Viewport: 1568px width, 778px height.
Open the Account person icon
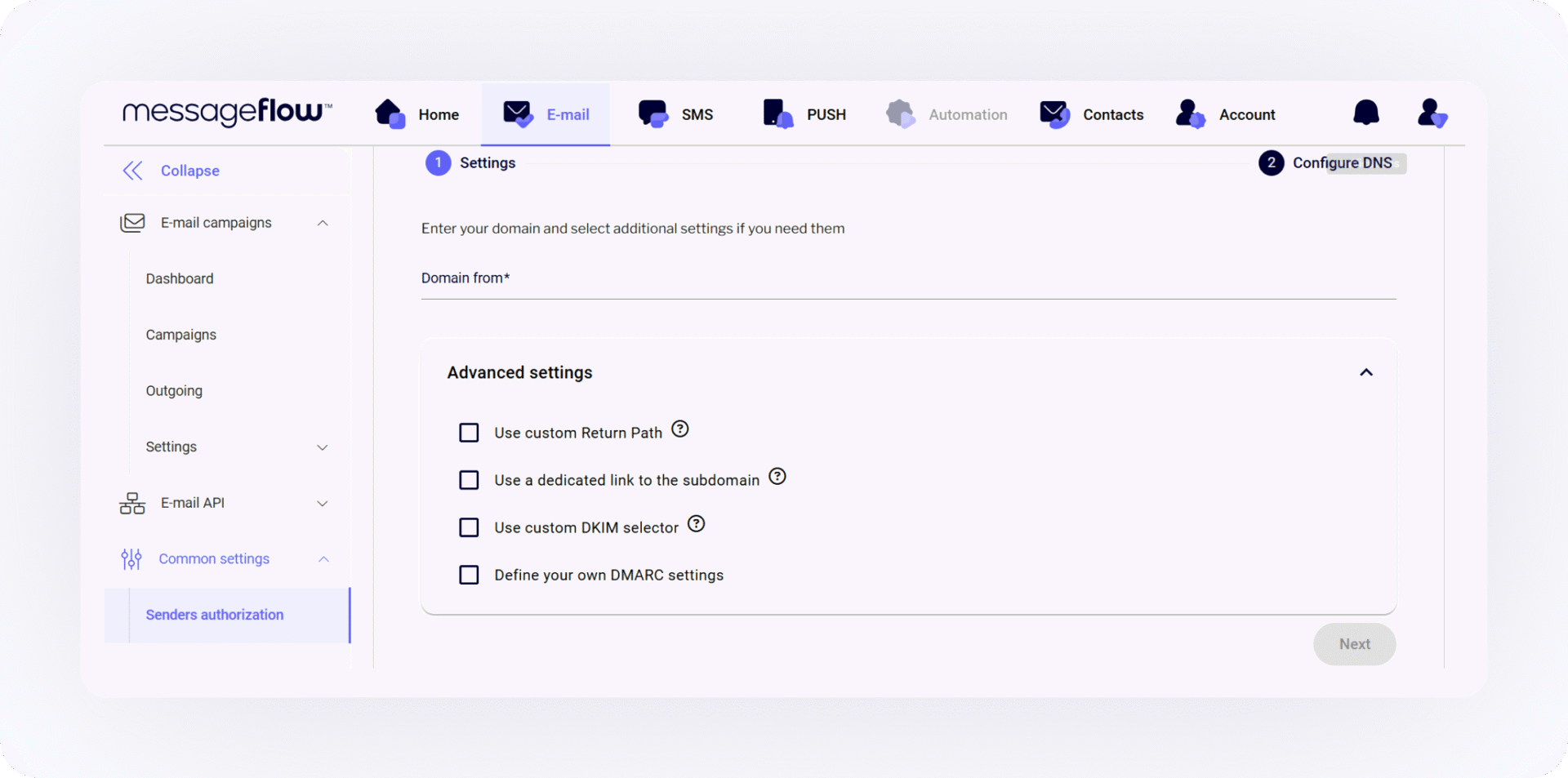[1190, 114]
